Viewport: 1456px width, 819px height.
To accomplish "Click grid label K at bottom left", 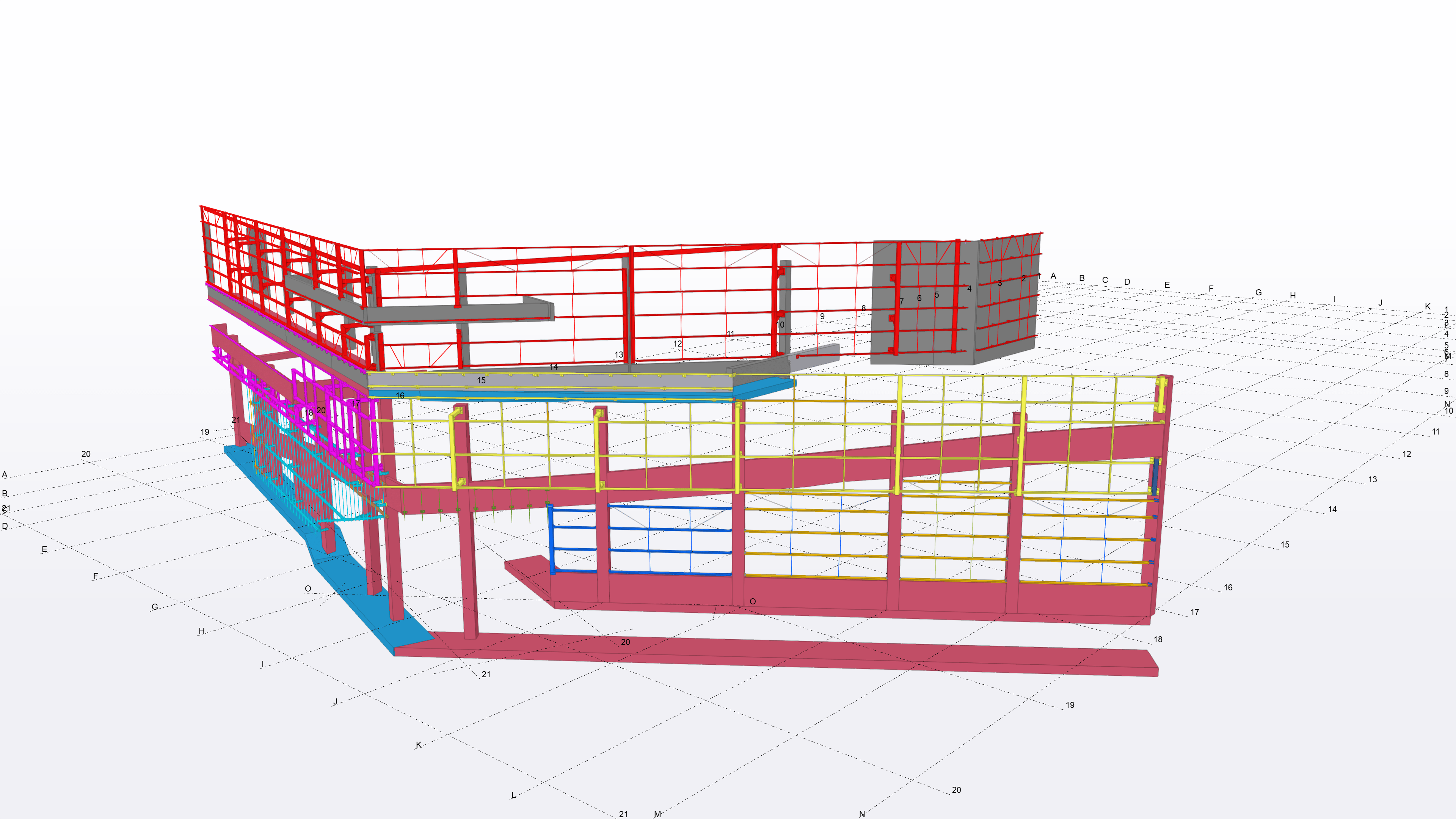I will point(418,745).
